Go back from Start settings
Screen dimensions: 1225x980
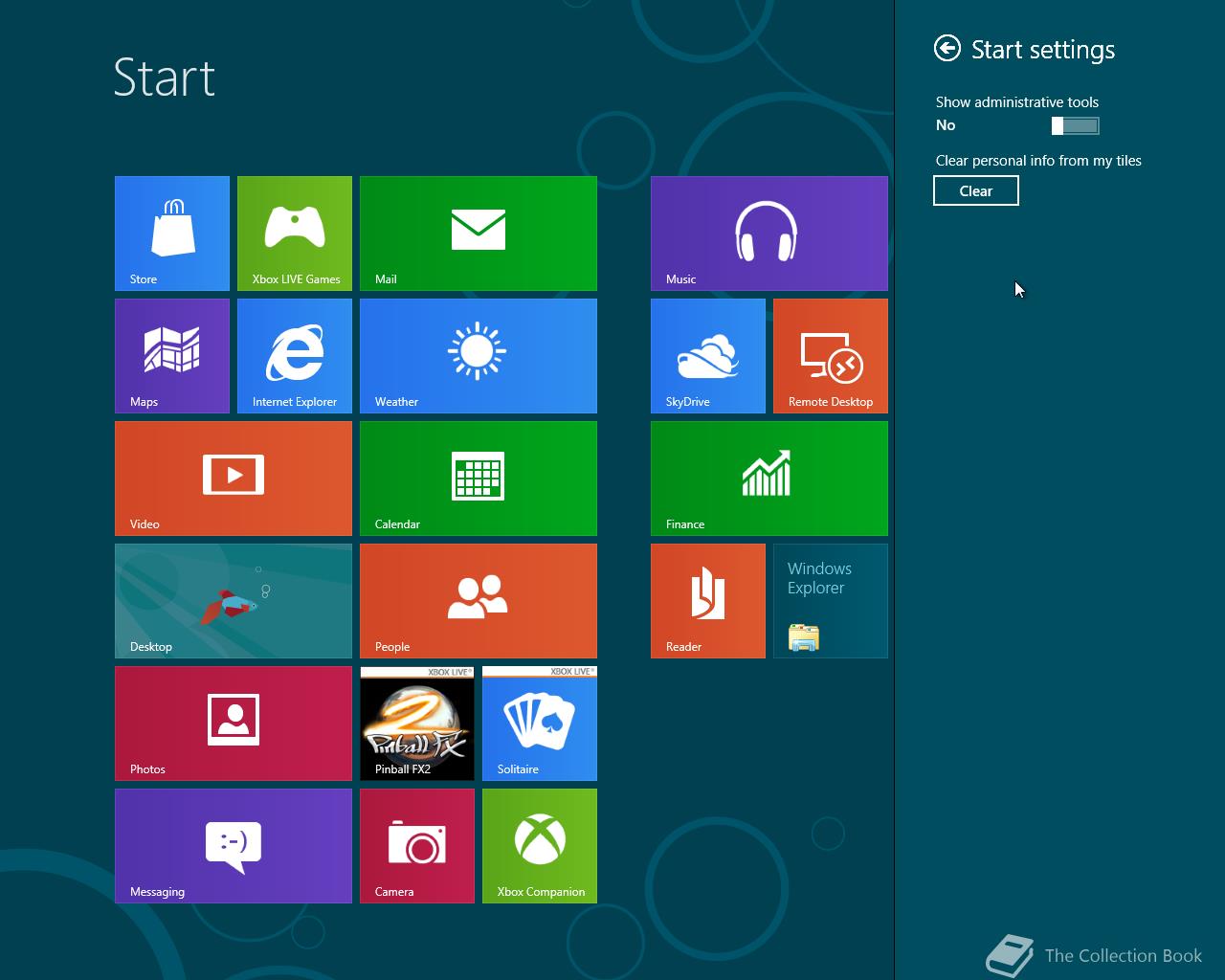click(947, 48)
